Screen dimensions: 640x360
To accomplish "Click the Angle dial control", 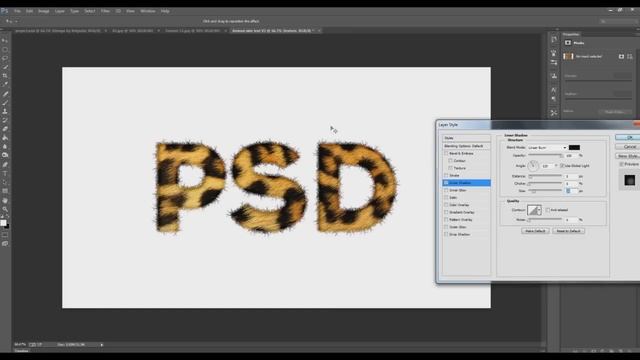I will (x=533, y=166).
